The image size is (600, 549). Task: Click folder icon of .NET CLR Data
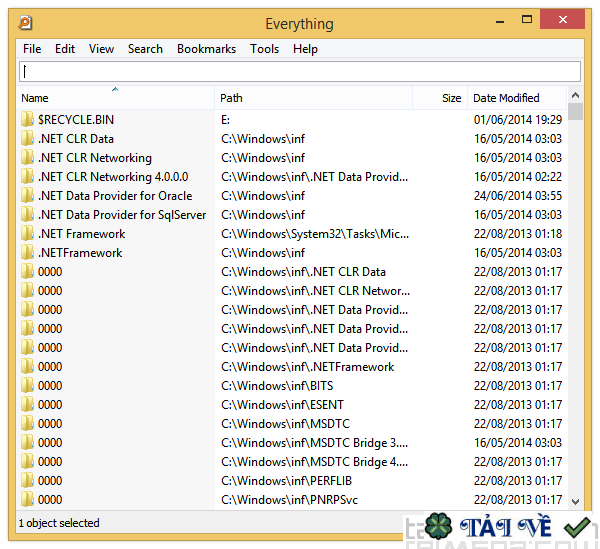[x=27, y=138]
